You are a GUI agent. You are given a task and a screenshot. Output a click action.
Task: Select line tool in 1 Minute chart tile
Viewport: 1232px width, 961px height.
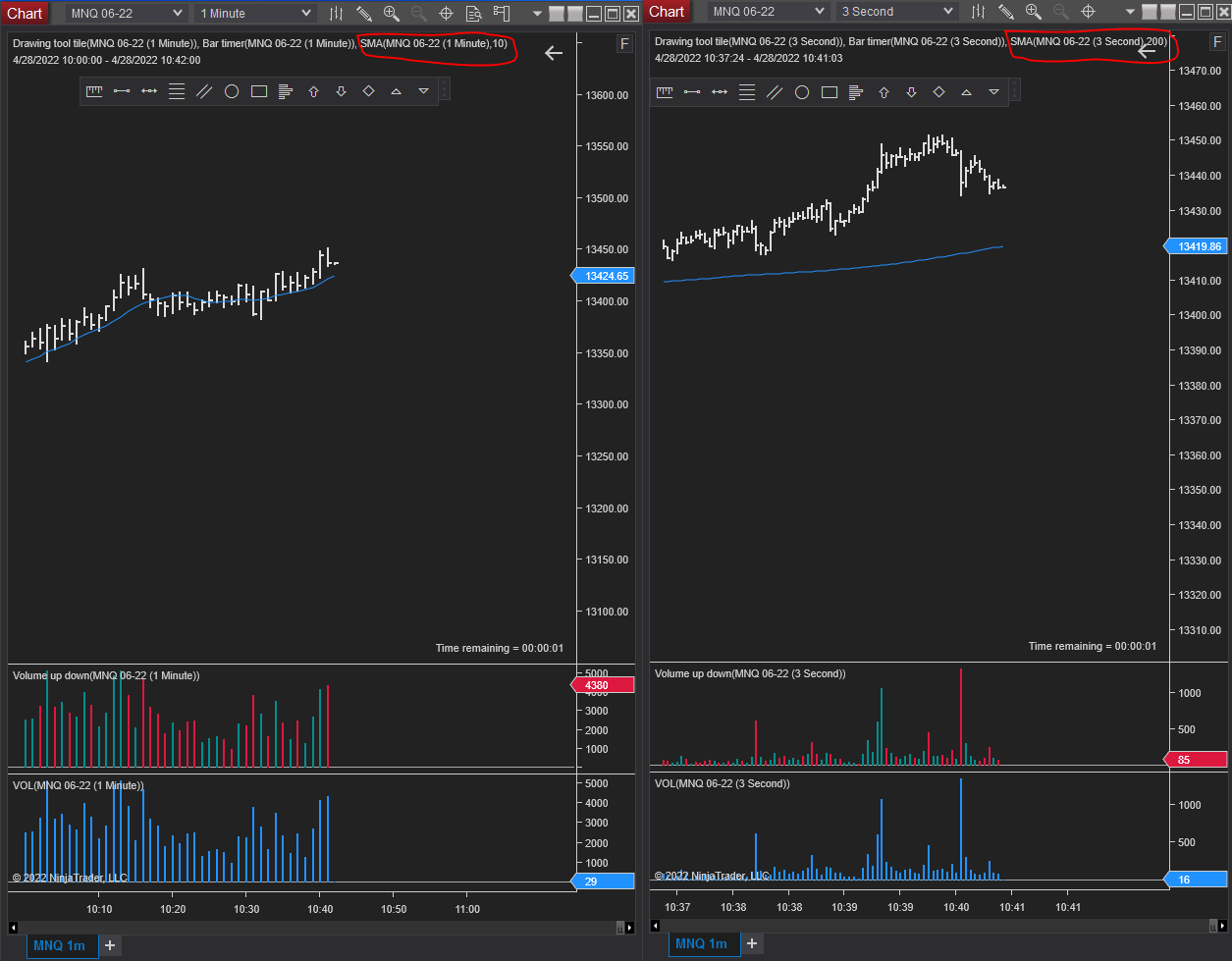122,91
